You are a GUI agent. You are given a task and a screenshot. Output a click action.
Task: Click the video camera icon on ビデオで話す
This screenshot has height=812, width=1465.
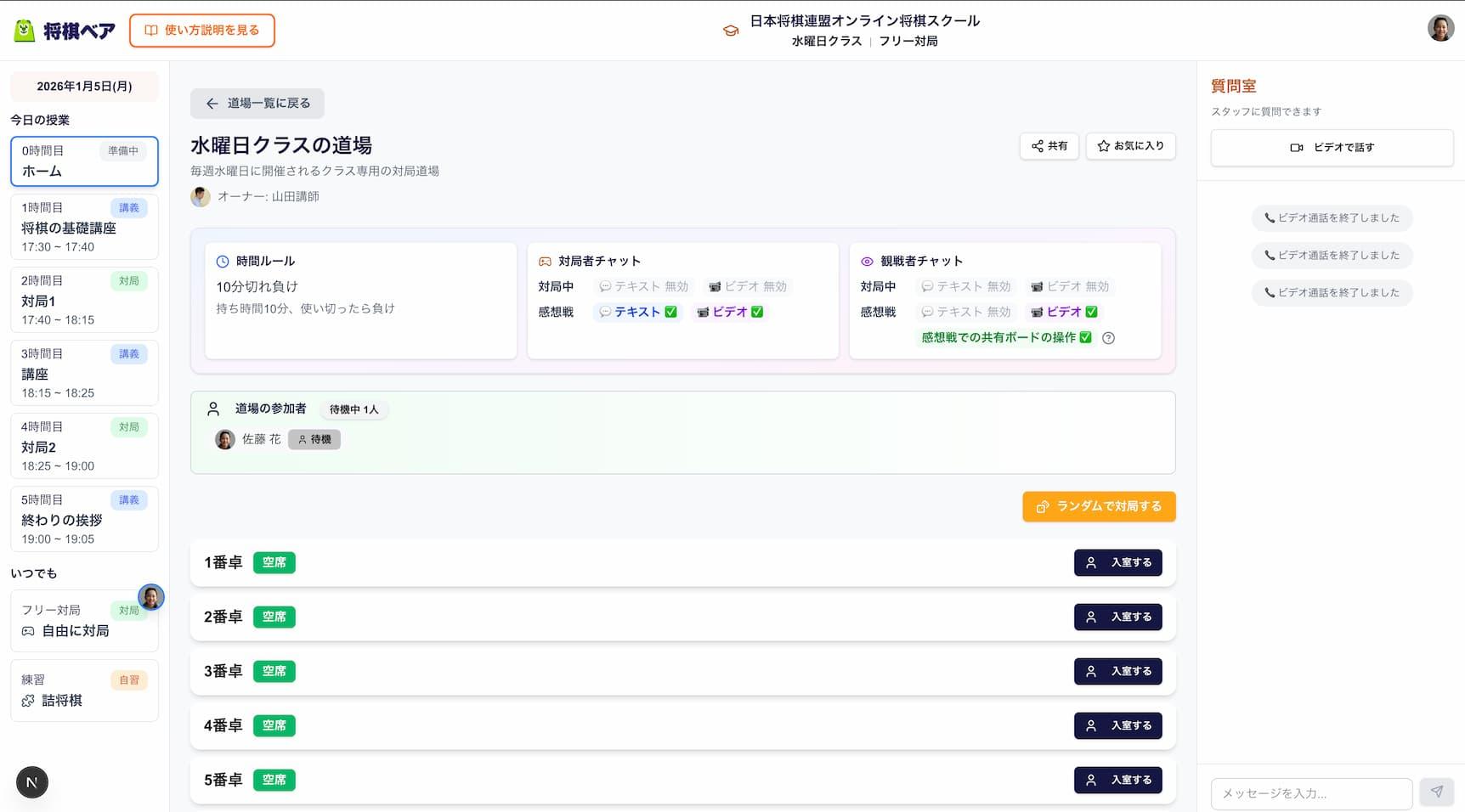coord(1295,147)
